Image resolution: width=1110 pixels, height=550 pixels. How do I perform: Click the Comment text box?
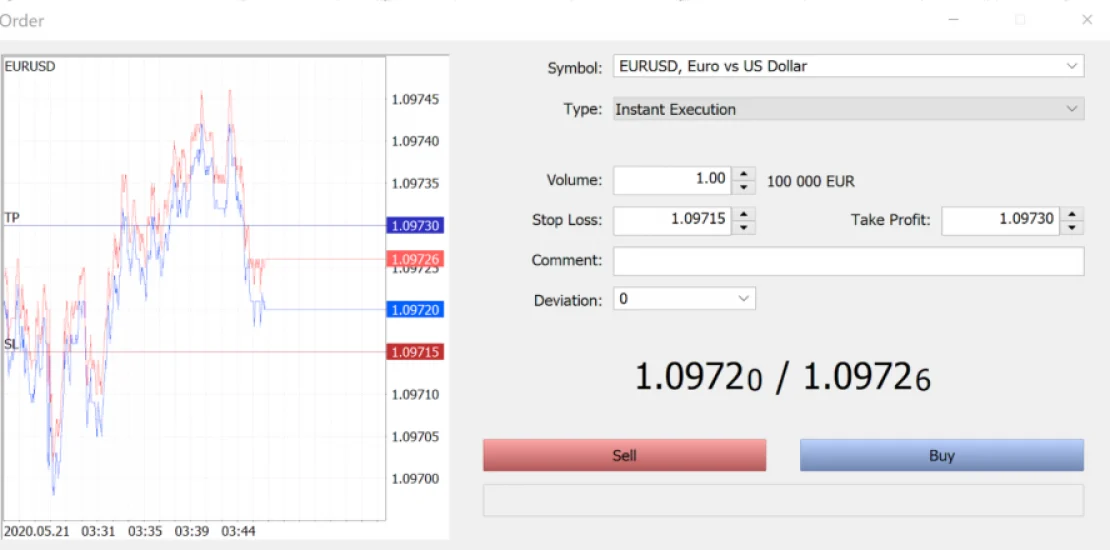click(848, 260)
